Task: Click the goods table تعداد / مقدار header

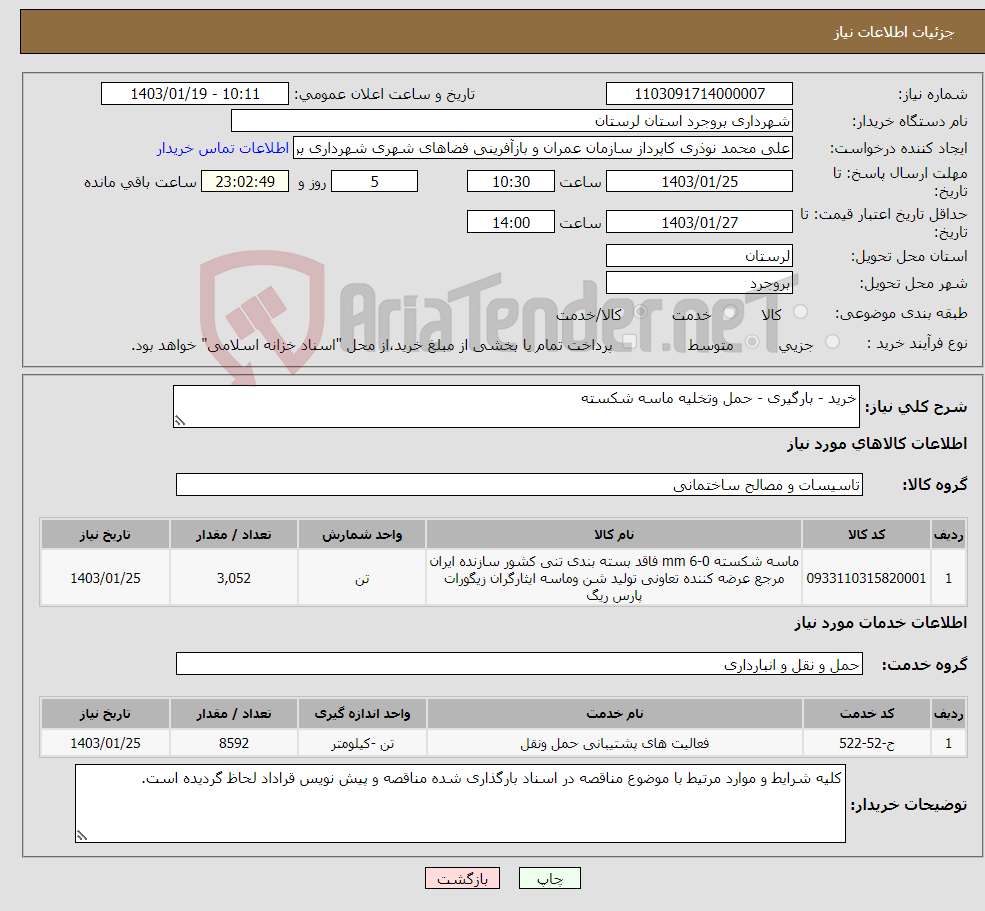Action: pyautogui.click(x=234, y=535)
